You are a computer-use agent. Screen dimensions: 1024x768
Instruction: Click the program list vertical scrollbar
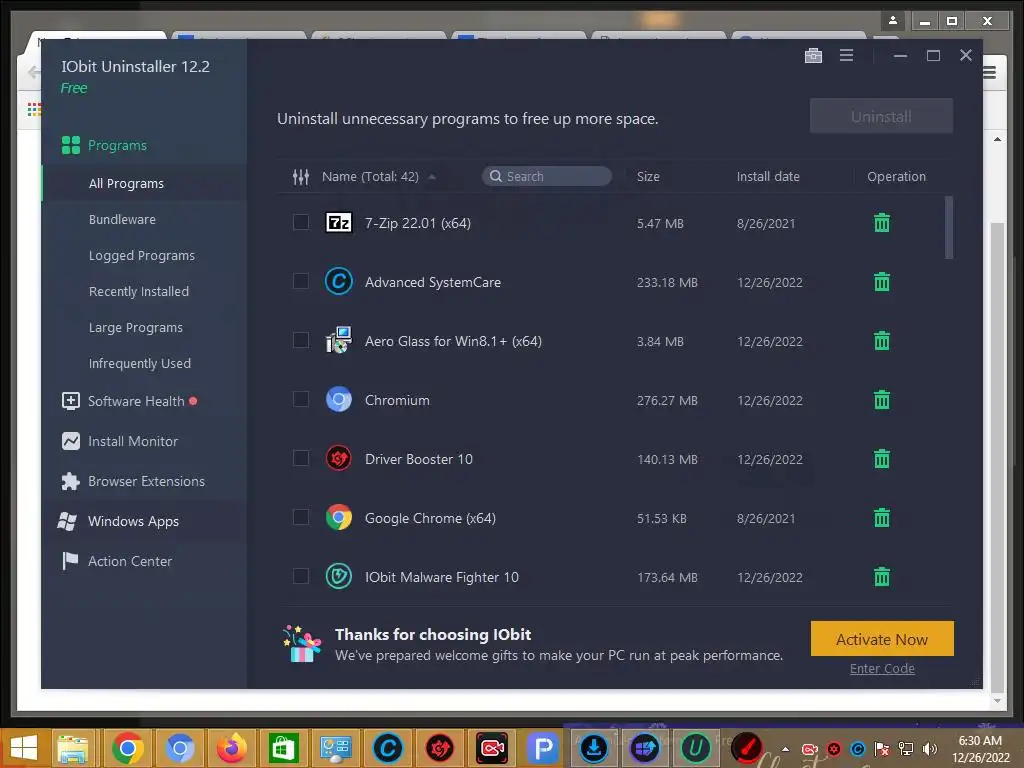pos(948,227)
